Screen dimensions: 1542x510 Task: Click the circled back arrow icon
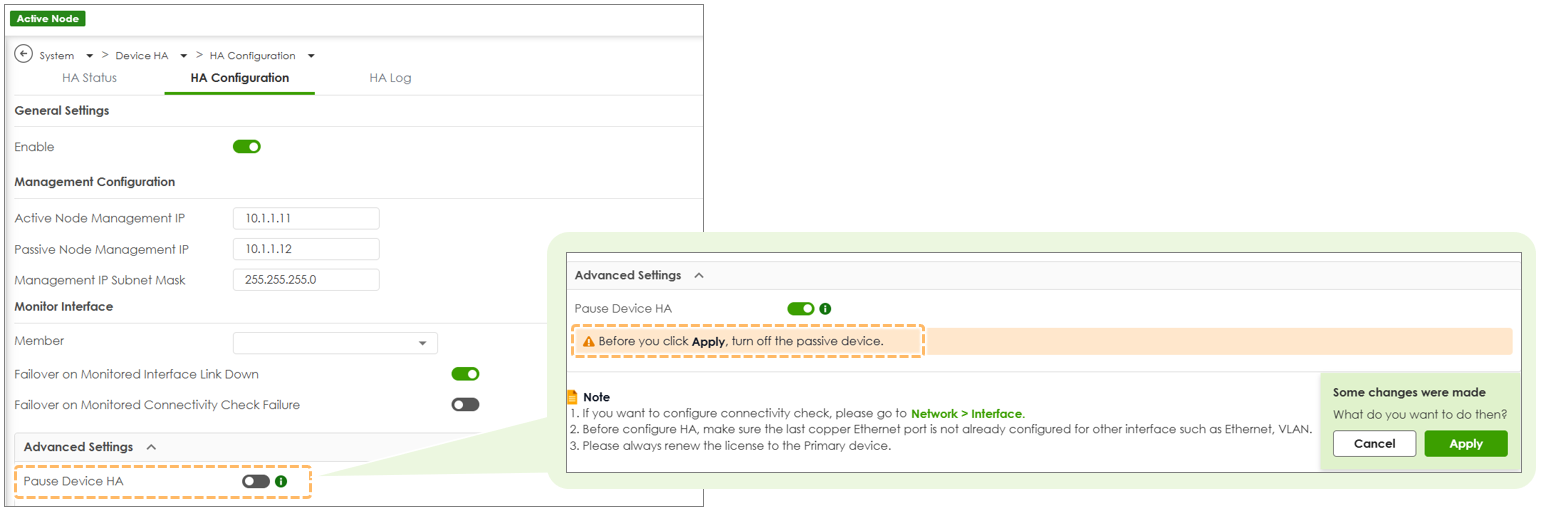pyautogui.click(x=24, y=55)
